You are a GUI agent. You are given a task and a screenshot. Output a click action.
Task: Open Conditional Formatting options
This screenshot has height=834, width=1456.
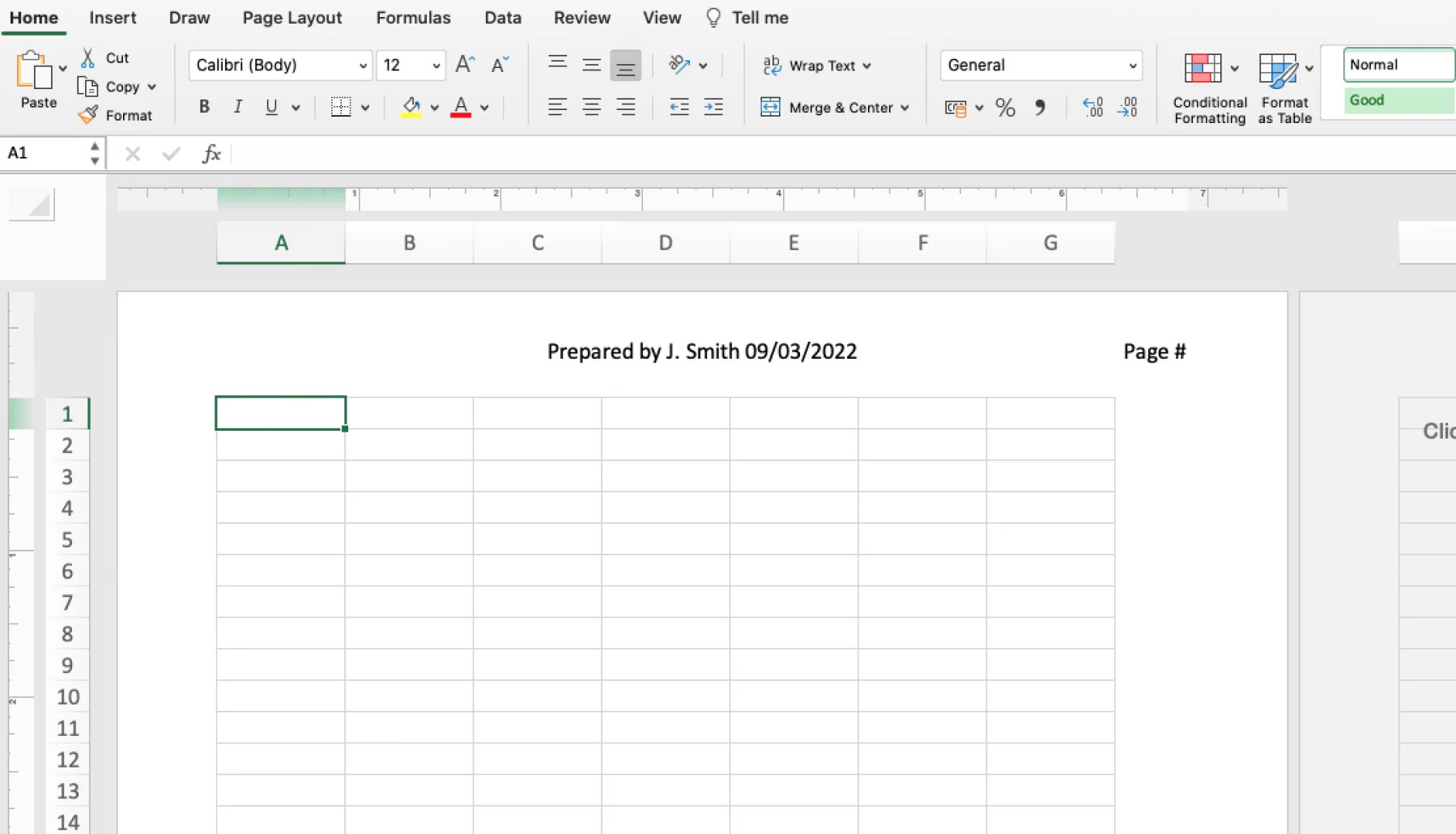pos(1208,87)
